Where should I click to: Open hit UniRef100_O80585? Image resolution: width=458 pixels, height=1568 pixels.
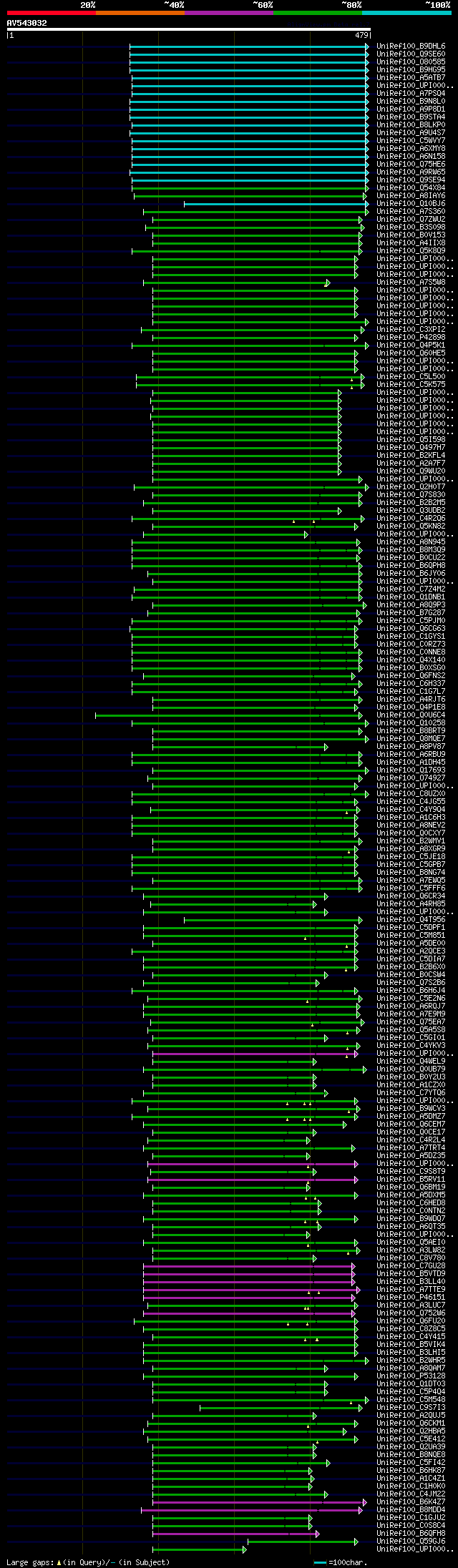(x=411, y=62)
